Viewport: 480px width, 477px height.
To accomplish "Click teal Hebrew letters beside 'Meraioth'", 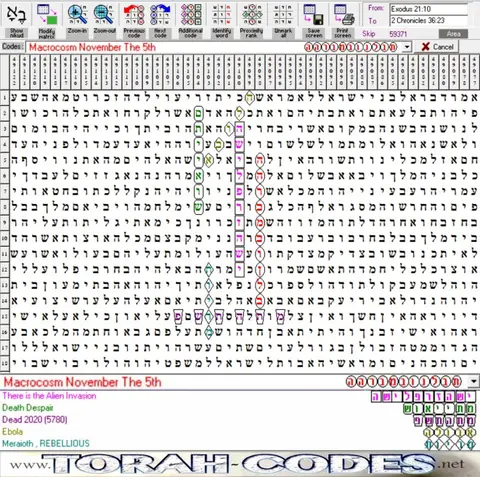I will click(x=449, y=444).
